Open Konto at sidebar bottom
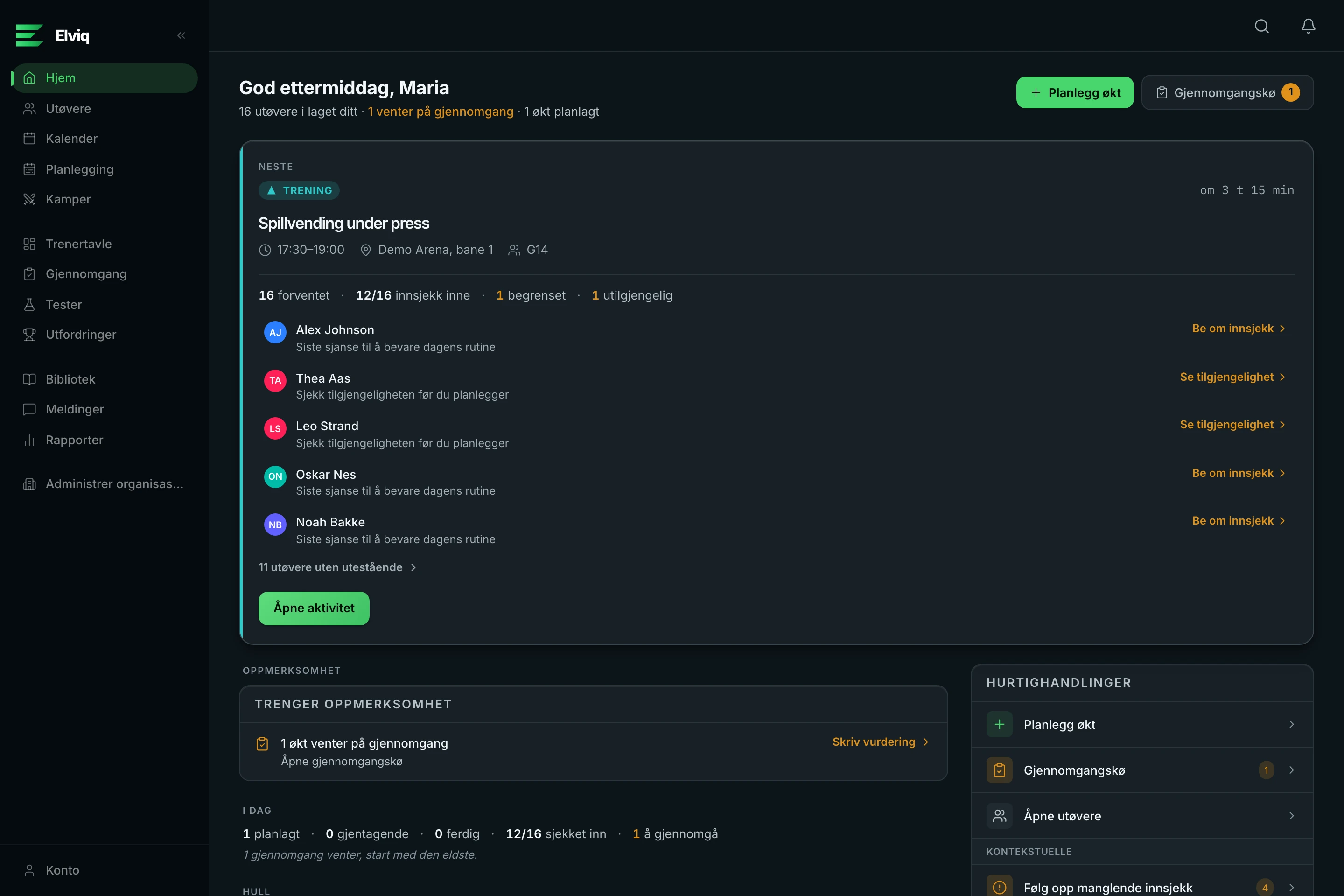Image resolution: width=1344 pixels, height=896 pixels. (105, 870)
